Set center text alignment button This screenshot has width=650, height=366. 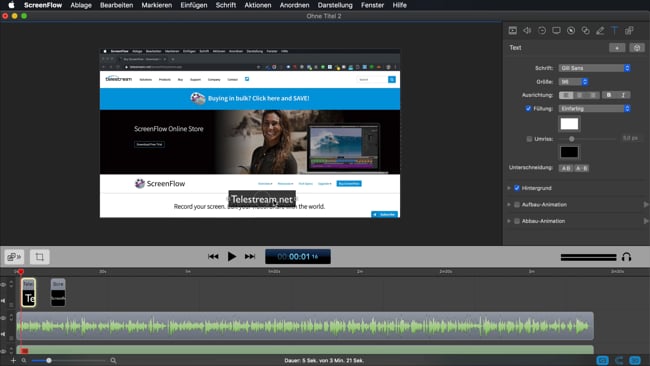pos(580,95)
